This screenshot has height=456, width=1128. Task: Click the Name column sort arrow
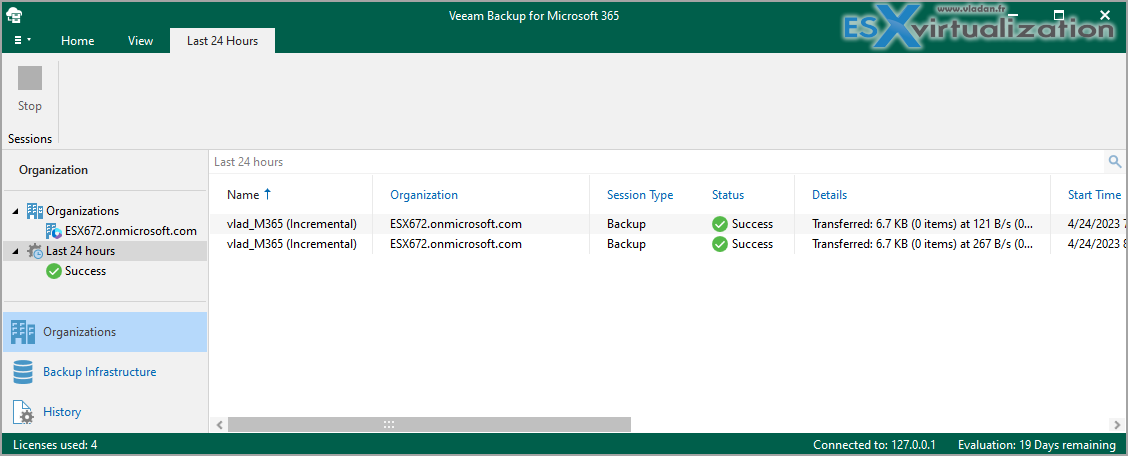pyautogui.click(x=268, y=193)
